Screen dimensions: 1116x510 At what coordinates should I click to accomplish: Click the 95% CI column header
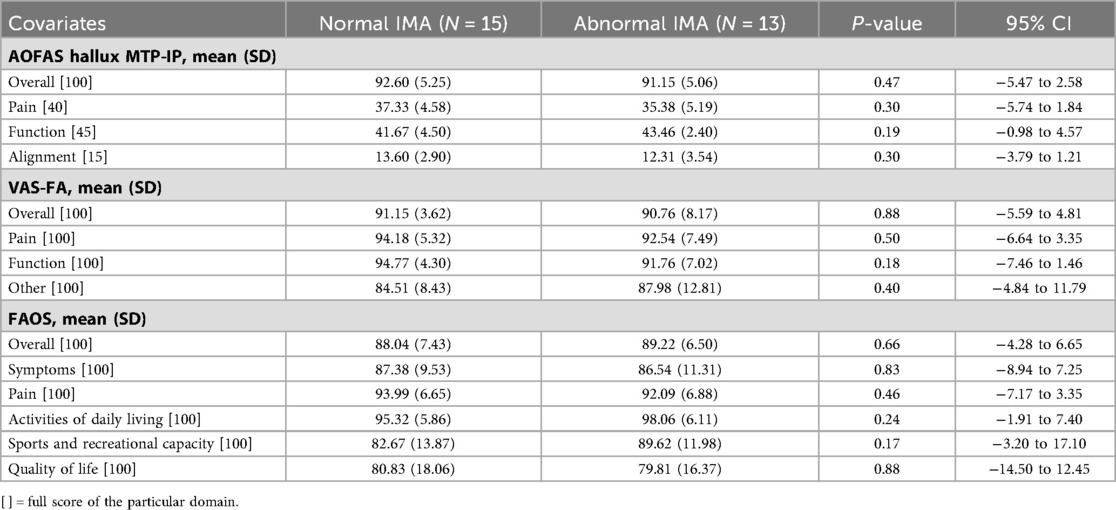coord(1034,22)
